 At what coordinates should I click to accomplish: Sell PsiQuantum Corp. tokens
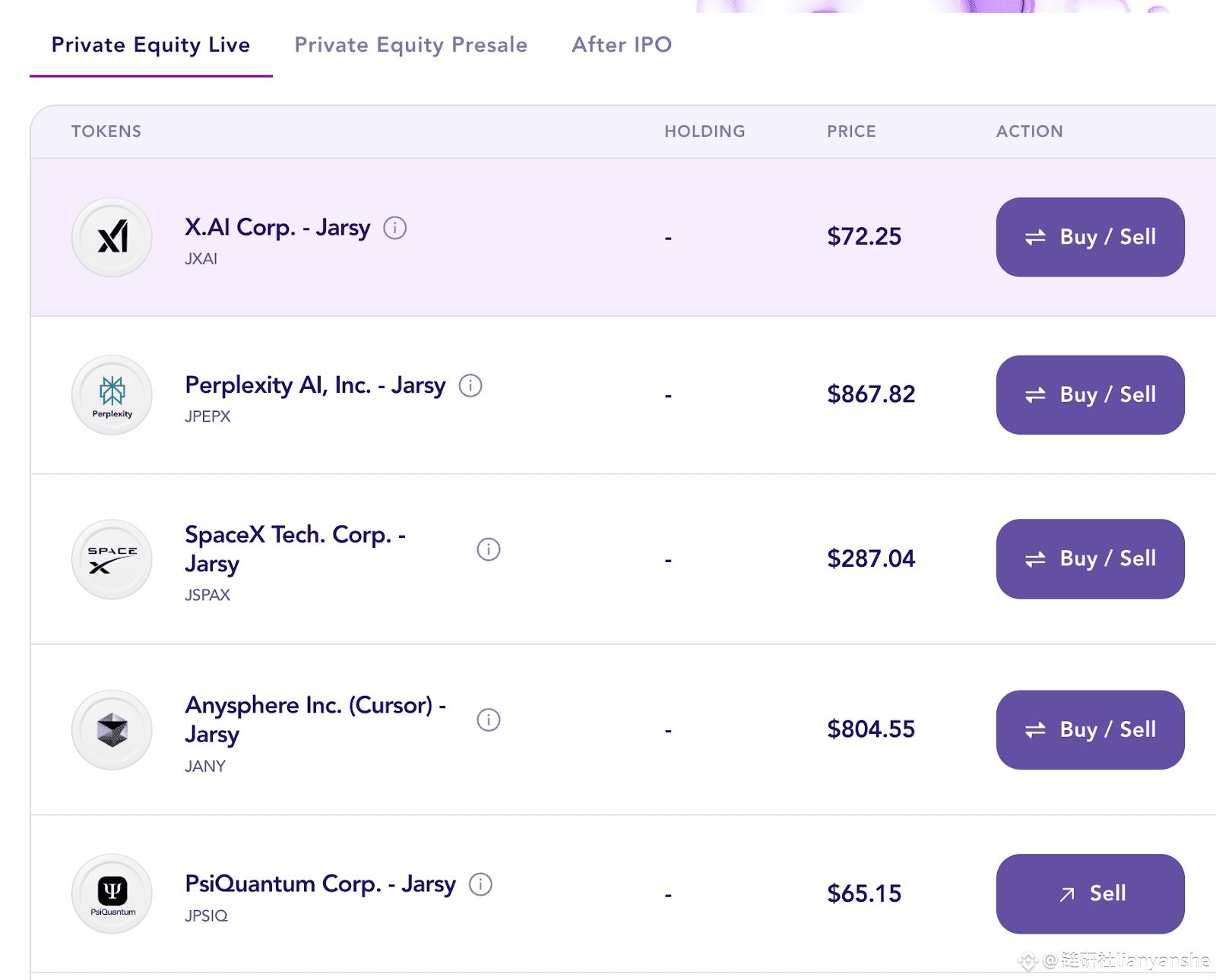[1090, 893]
